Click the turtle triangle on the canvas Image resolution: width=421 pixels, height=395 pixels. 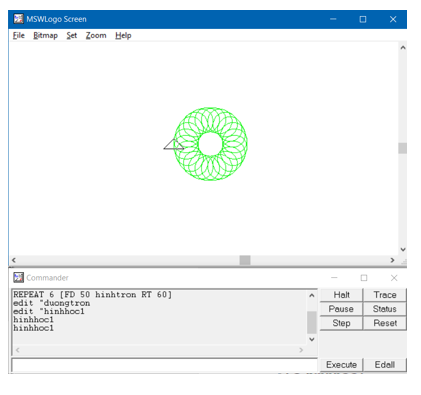coord(174,144)
